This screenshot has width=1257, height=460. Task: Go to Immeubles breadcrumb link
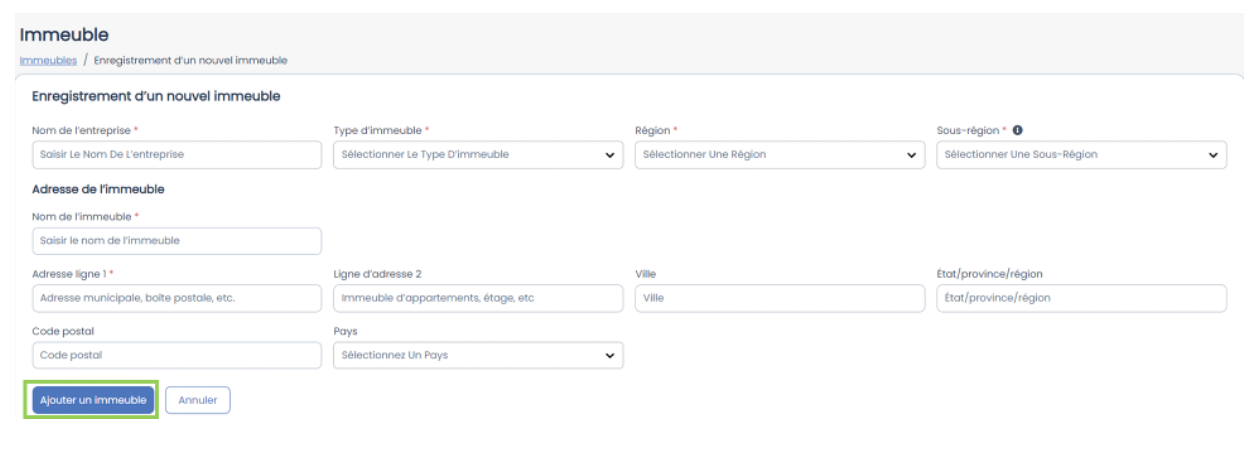pos(48,60)
